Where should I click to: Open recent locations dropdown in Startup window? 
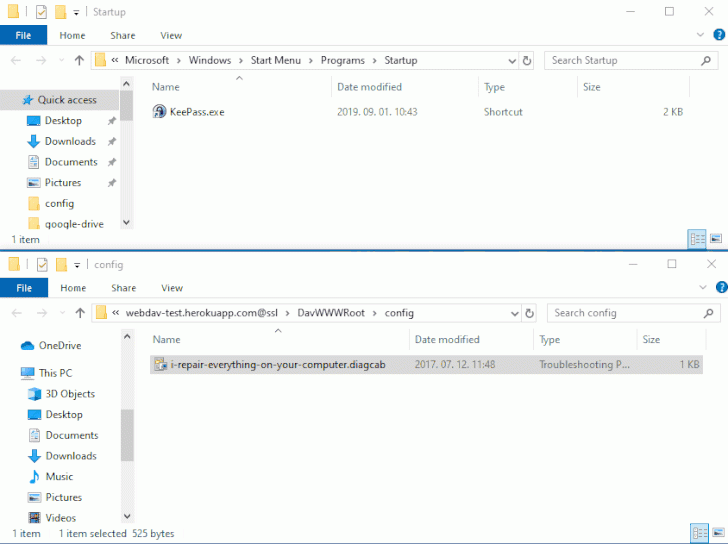pos(62,60)
